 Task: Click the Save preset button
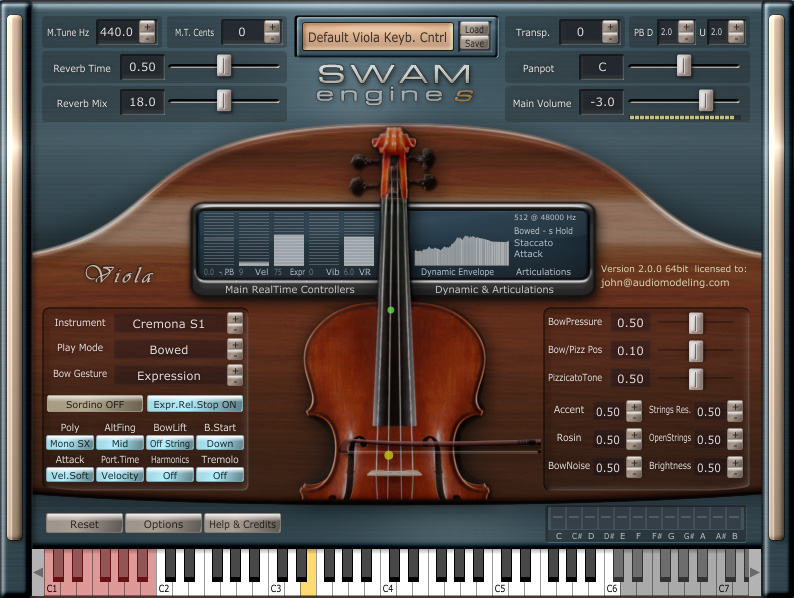point(474,44)
